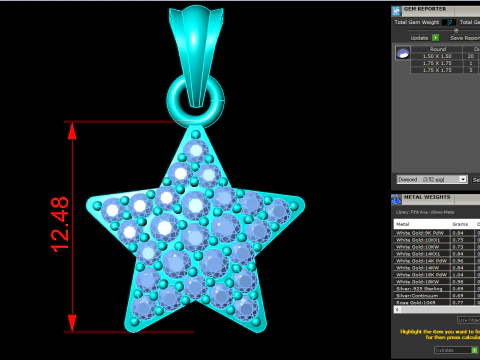This screenshot has height=360, width=480.
Task: Select the 1.75 X 1.75 row with quantity 1
Action: click(445, 63)
